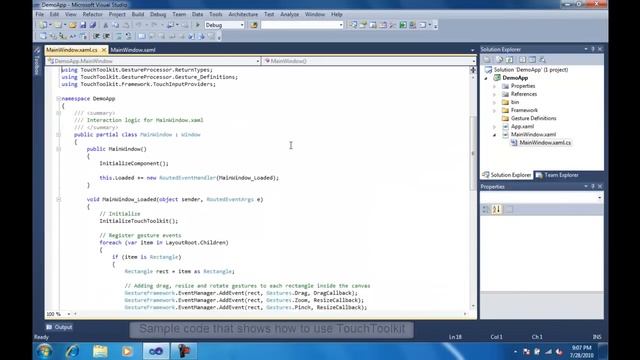
Task: Close the MainWindow.xaml.cs tab
Action: click(104, 50)
